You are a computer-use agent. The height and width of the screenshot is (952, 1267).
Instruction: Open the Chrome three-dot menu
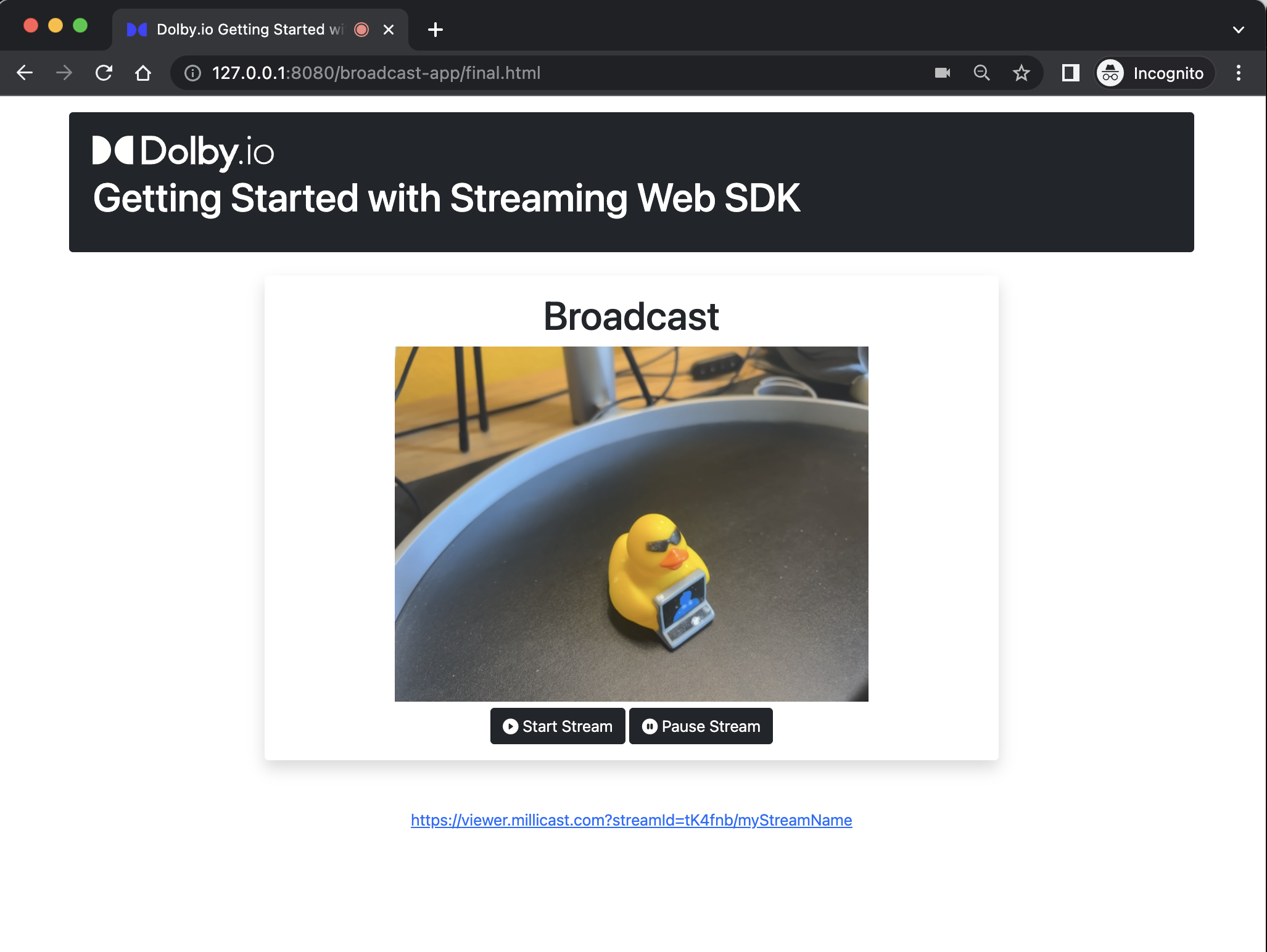coord(1239,73)
